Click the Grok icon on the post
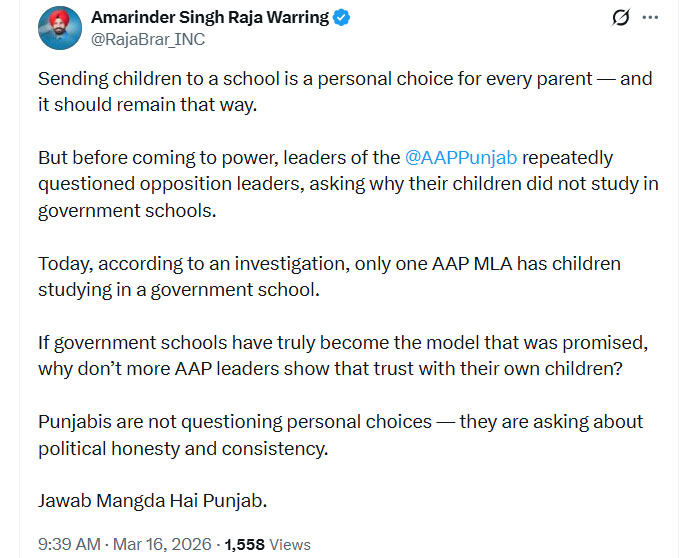 pyautogui.click(x=620, y=18)
